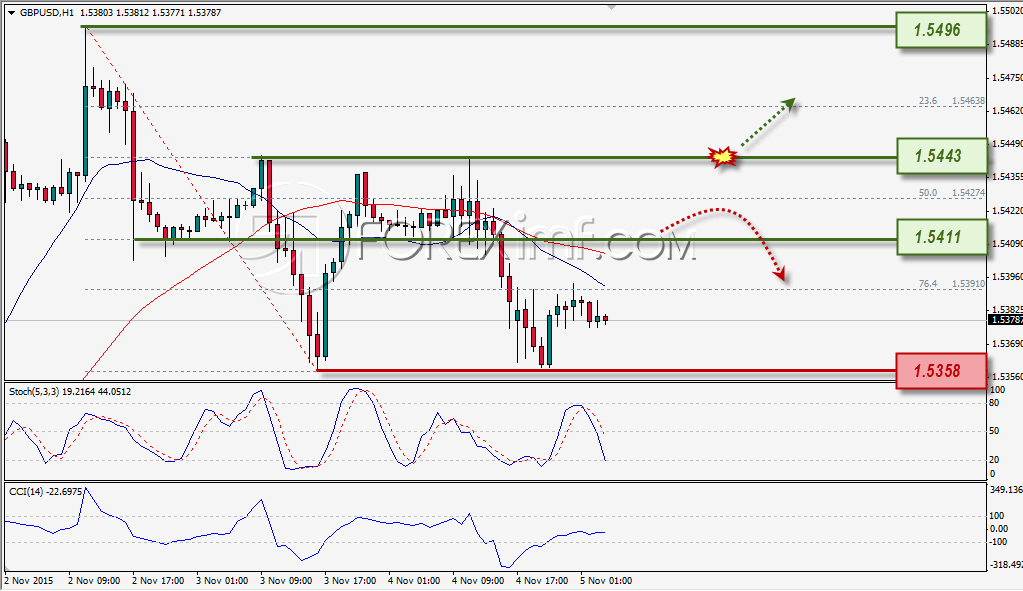Open the dropdown triangle beside GBPUSD,H1
This screenshot has width=1023, height=591.
tap(12, 12)
